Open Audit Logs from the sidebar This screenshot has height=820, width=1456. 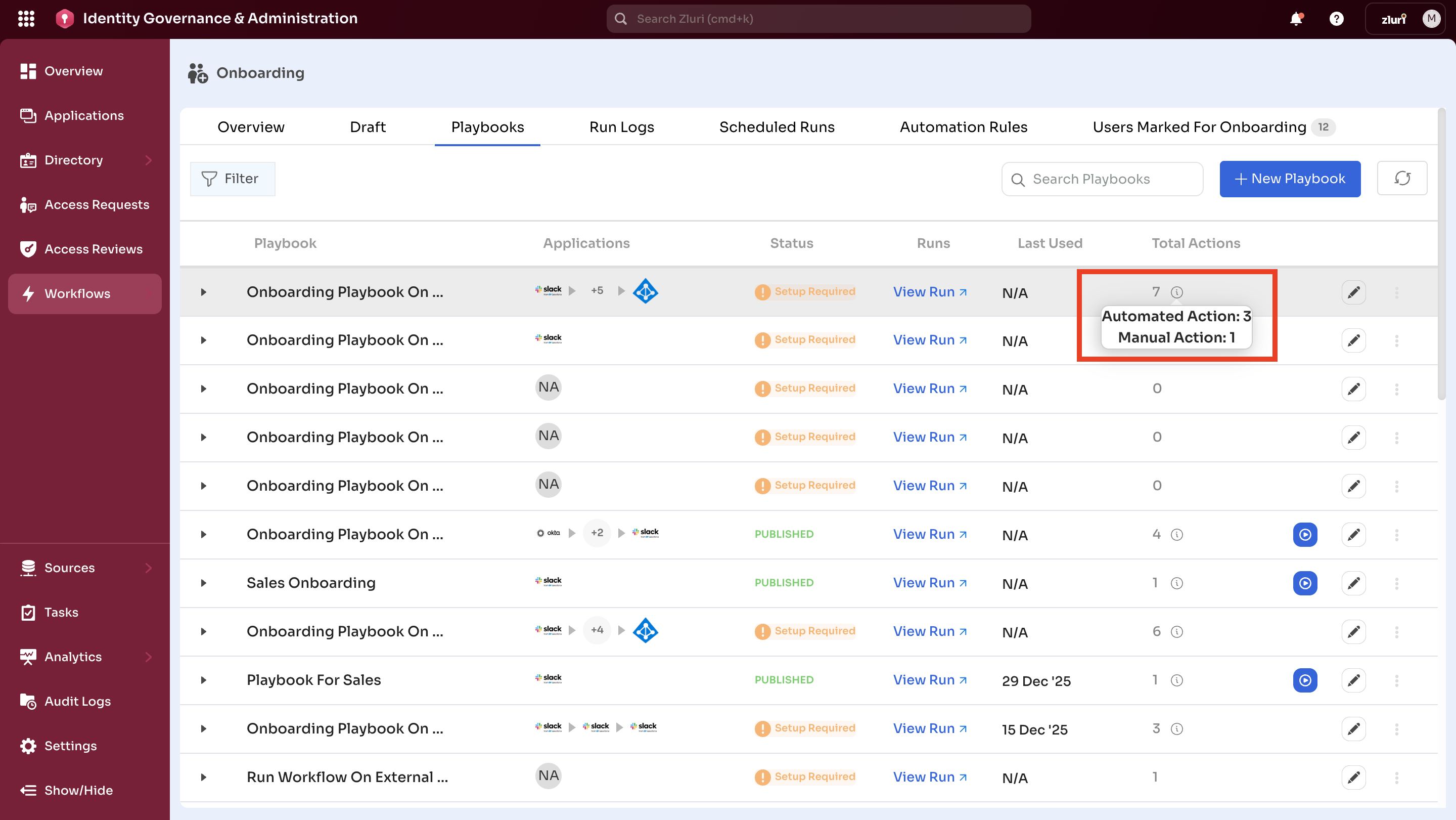tap(77, 701)
